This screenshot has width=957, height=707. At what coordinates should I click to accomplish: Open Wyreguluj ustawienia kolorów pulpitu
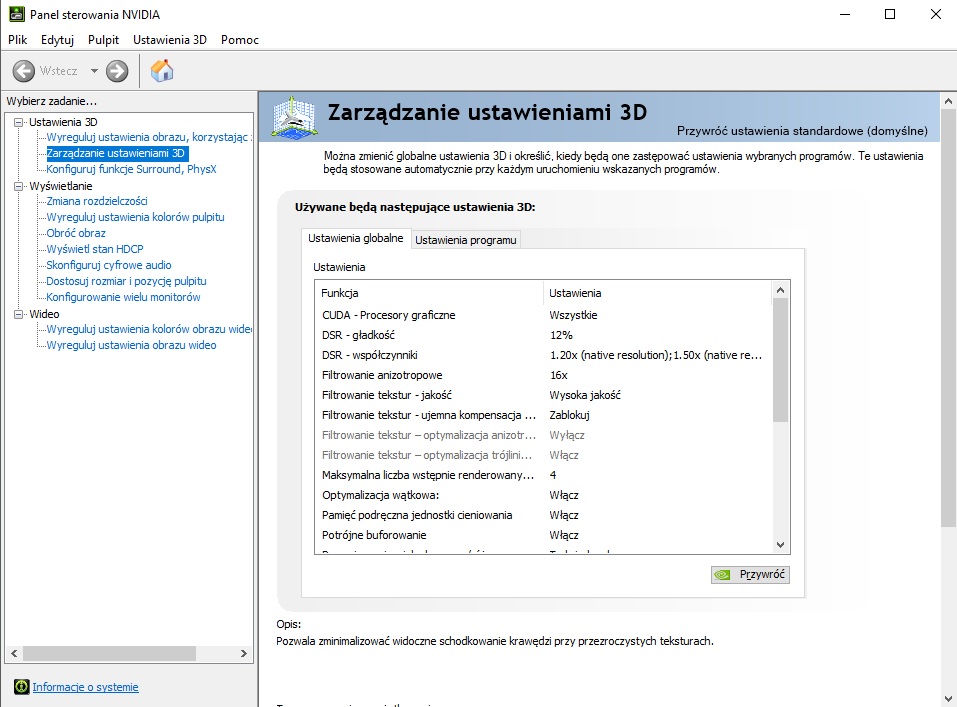pos(135,217)
